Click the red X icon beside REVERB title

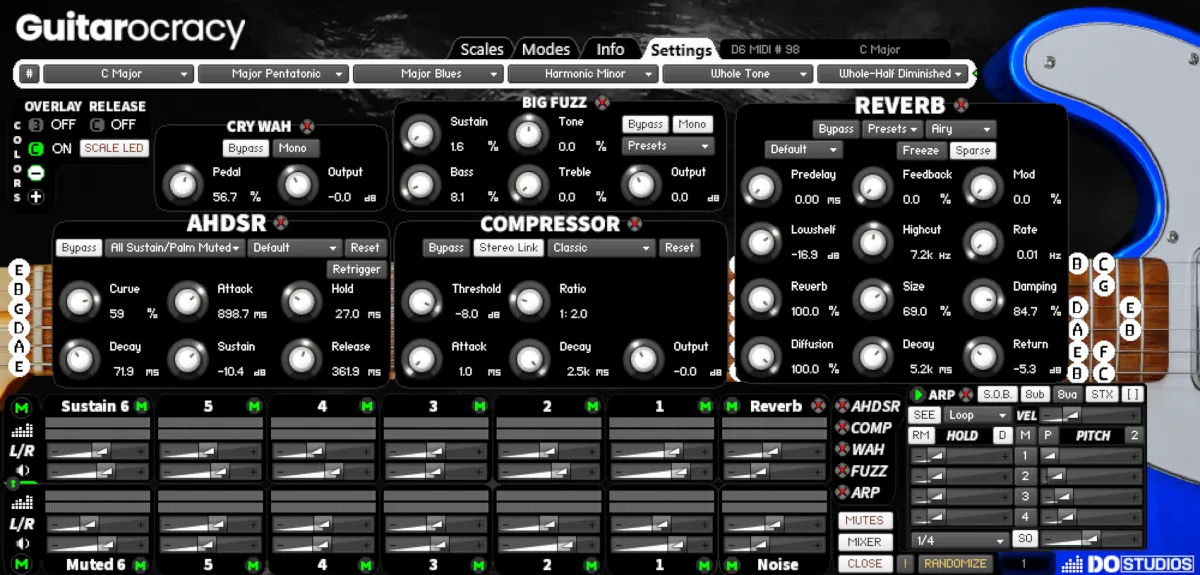click(961, 105)
